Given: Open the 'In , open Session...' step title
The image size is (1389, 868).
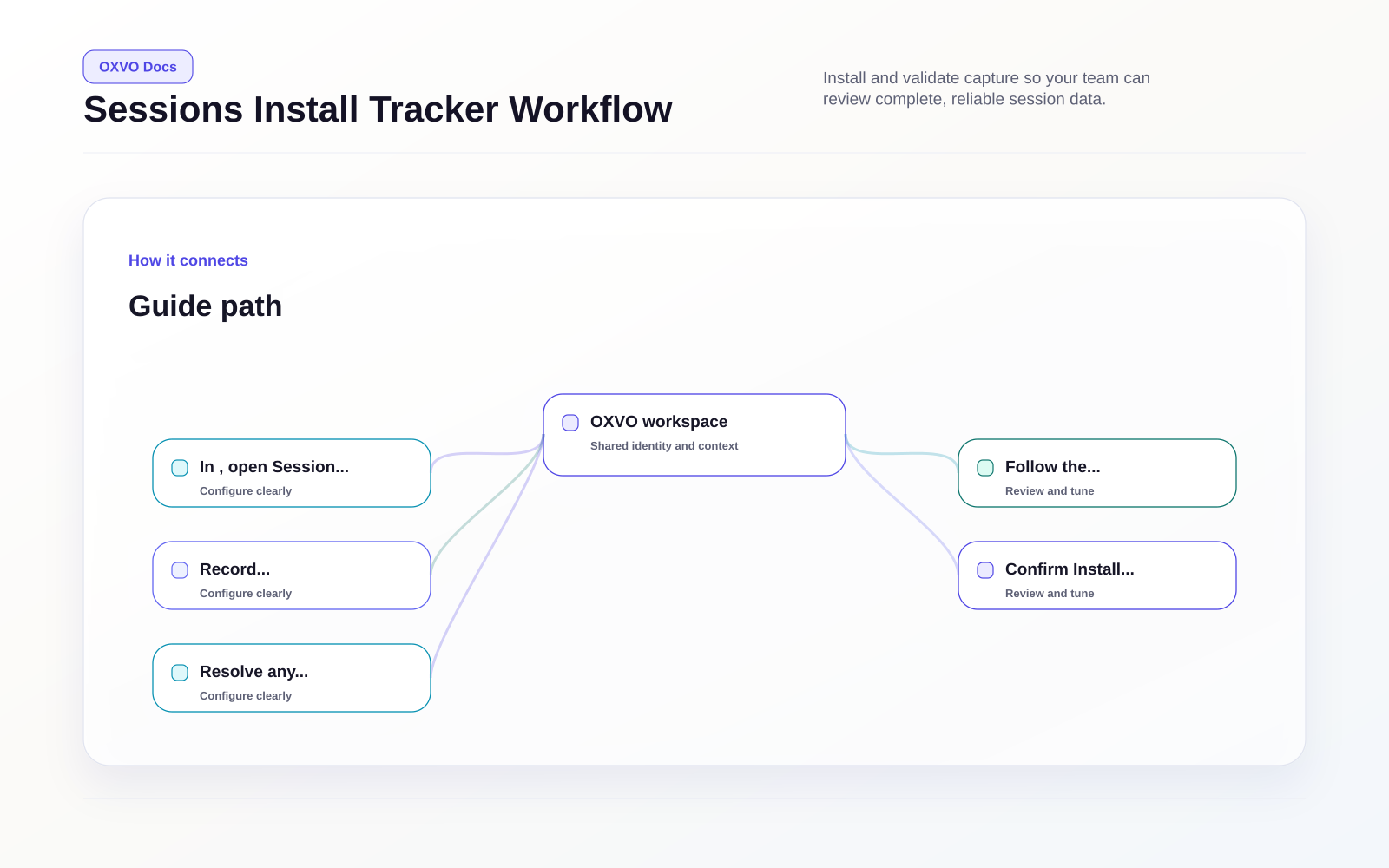Looking at the screenshot, I should pyautogui.click(x=274, y=467).
